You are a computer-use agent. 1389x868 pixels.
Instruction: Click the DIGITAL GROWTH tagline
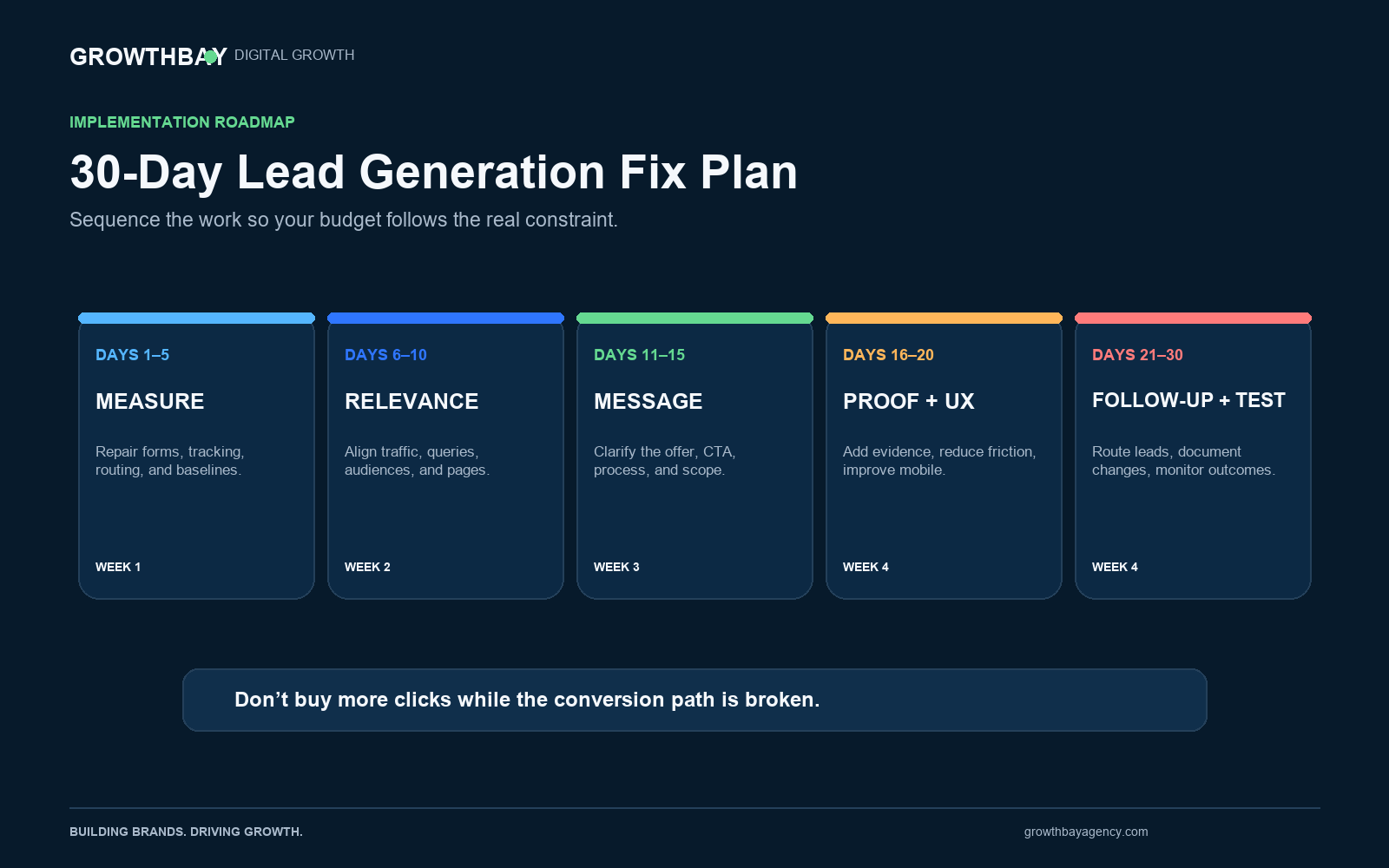tap(294, 55)
